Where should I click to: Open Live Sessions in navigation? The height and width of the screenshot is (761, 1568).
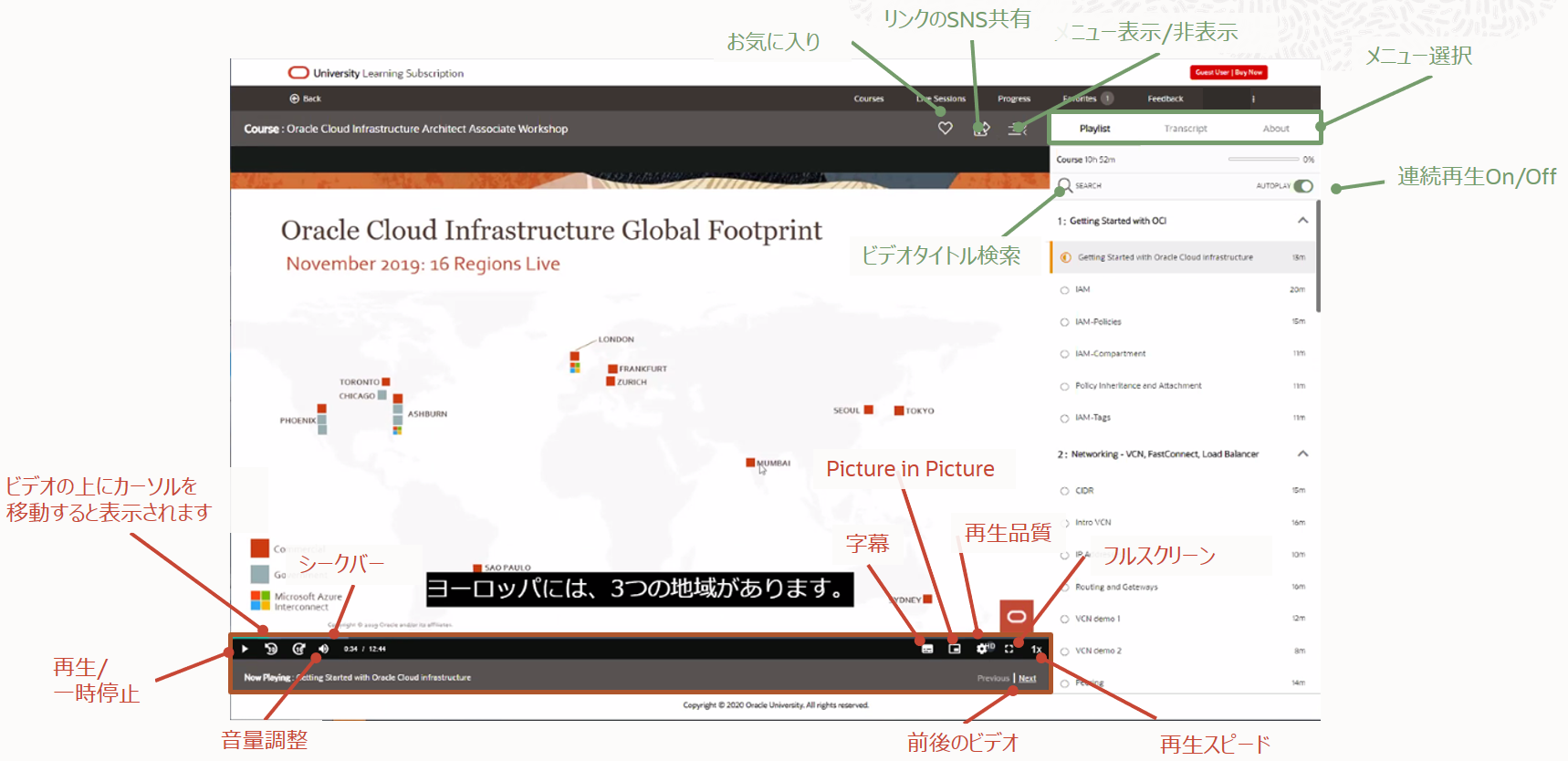tap(941, 99)
